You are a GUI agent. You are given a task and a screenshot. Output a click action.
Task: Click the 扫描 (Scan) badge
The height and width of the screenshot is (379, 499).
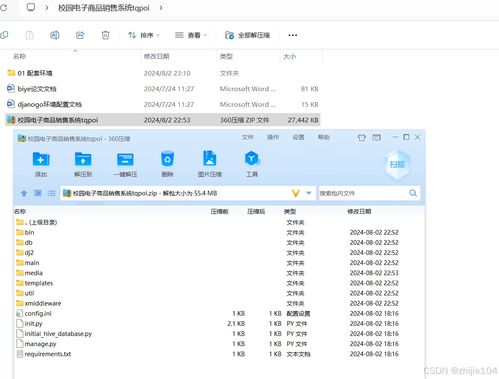[397, 164]
